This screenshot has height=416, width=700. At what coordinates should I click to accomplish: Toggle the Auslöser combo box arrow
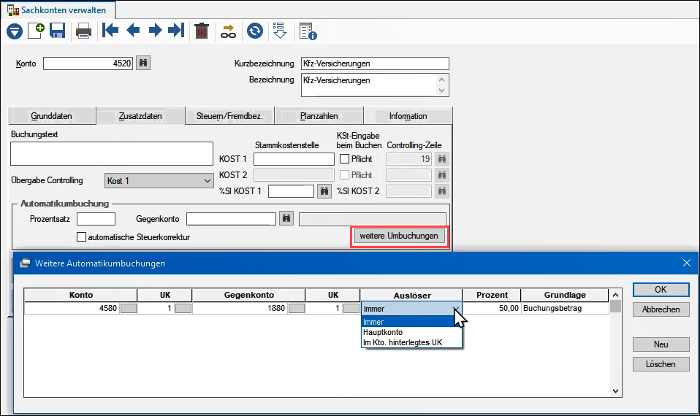(456, 309)
